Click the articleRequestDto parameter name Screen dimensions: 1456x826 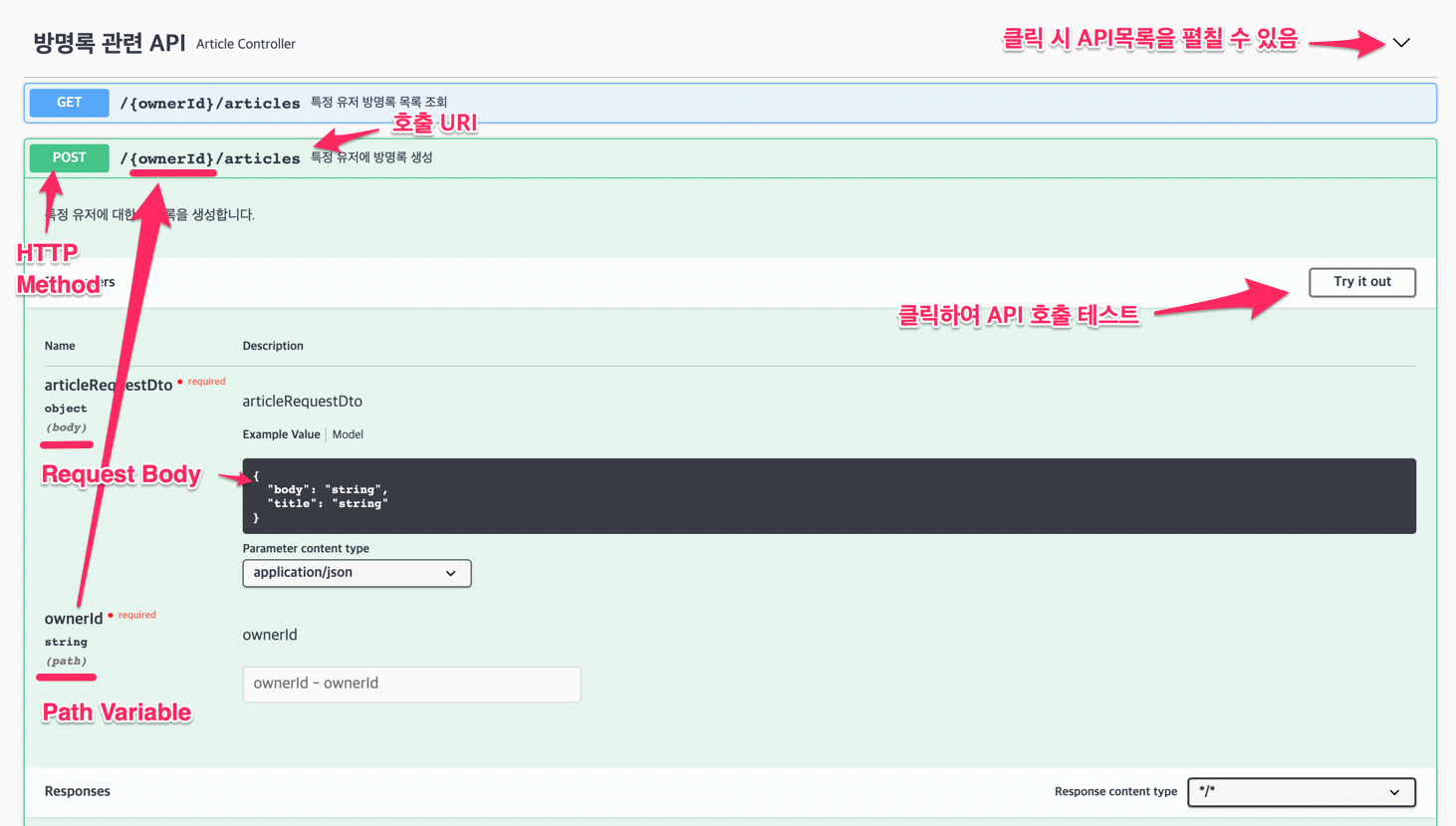click(x=109, y=385)
